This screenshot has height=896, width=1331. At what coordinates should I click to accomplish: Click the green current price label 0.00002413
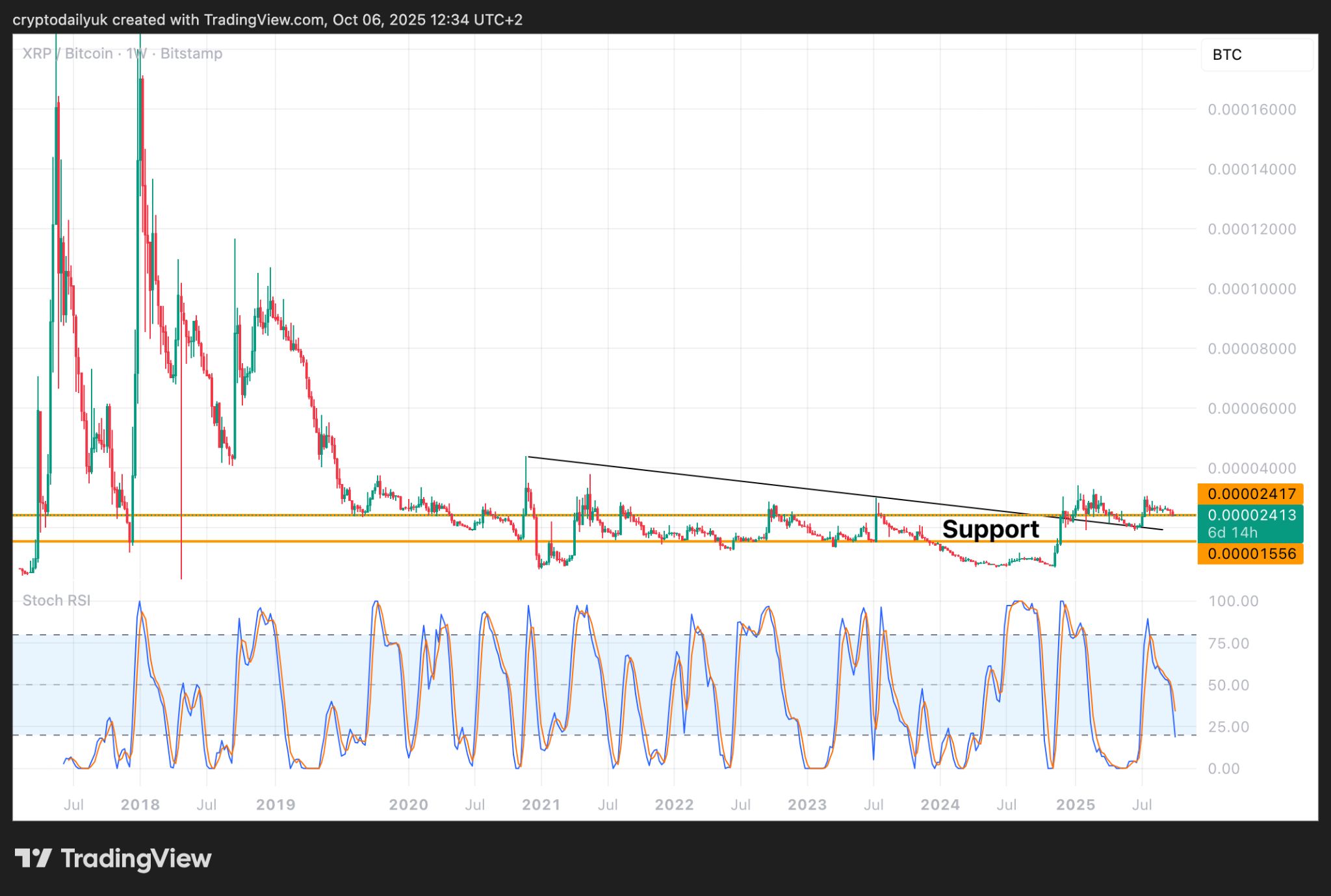click(x=1251, y=515)
